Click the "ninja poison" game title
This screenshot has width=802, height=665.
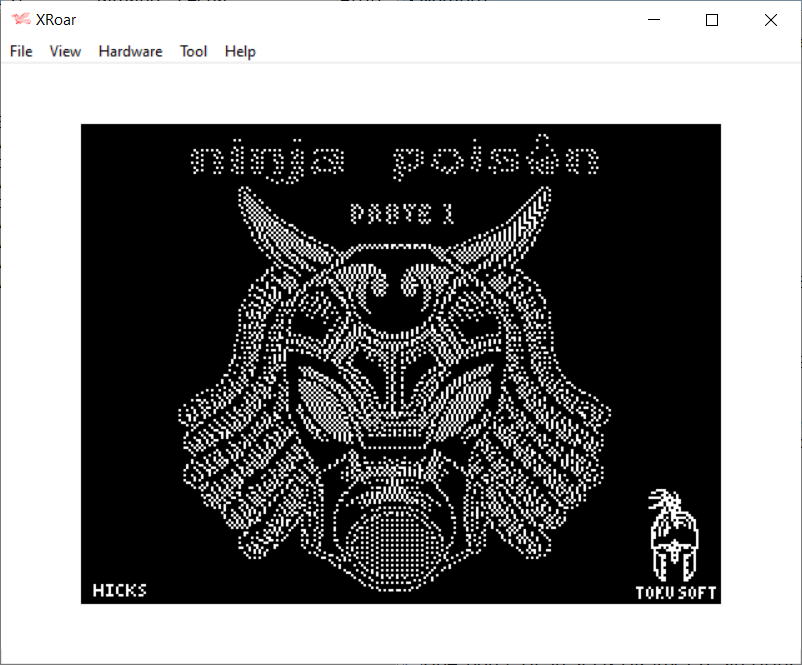pyautogui.click(x=396, y=161)
